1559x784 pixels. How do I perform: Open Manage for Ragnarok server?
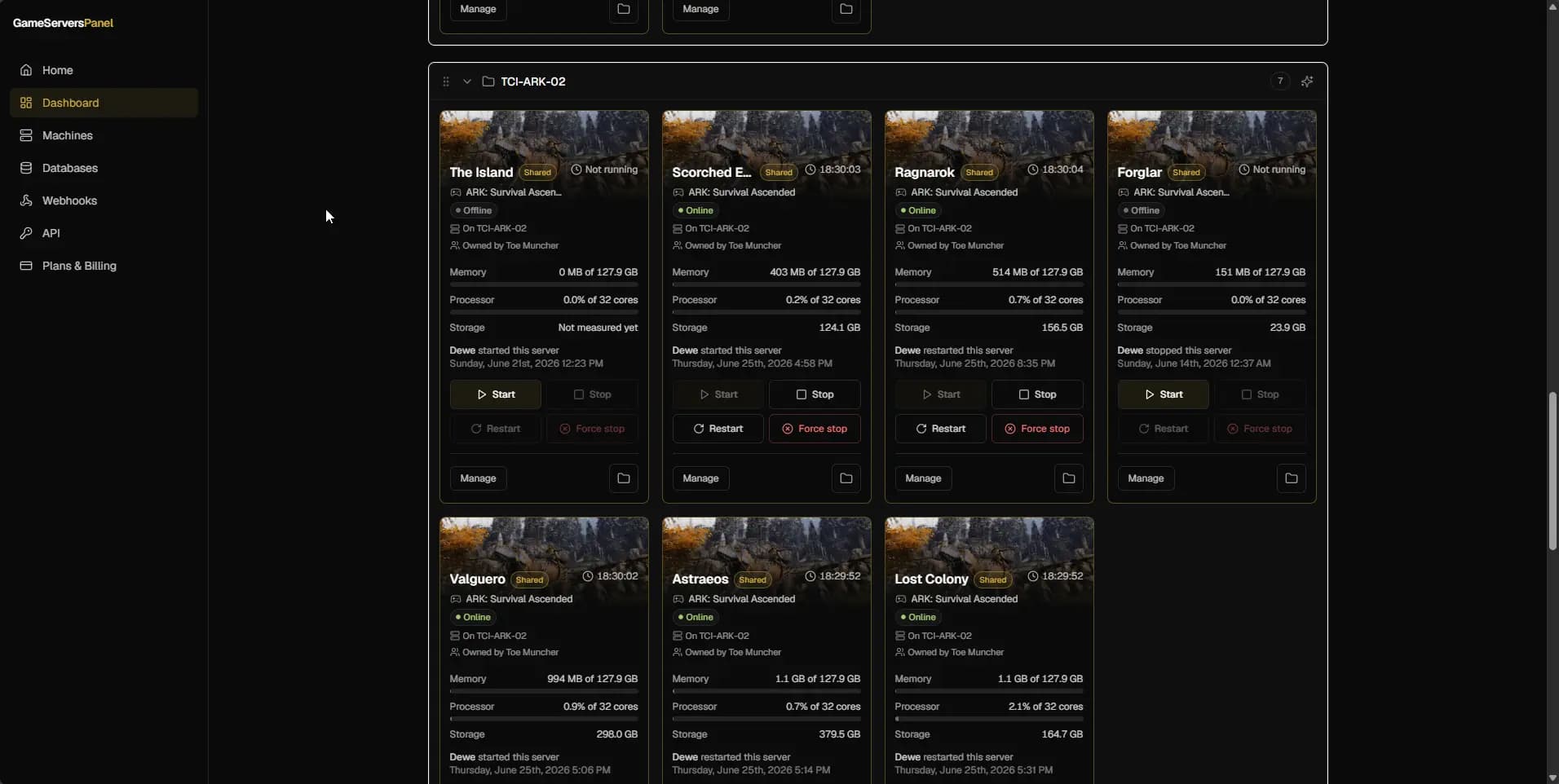tap(923, 478)
